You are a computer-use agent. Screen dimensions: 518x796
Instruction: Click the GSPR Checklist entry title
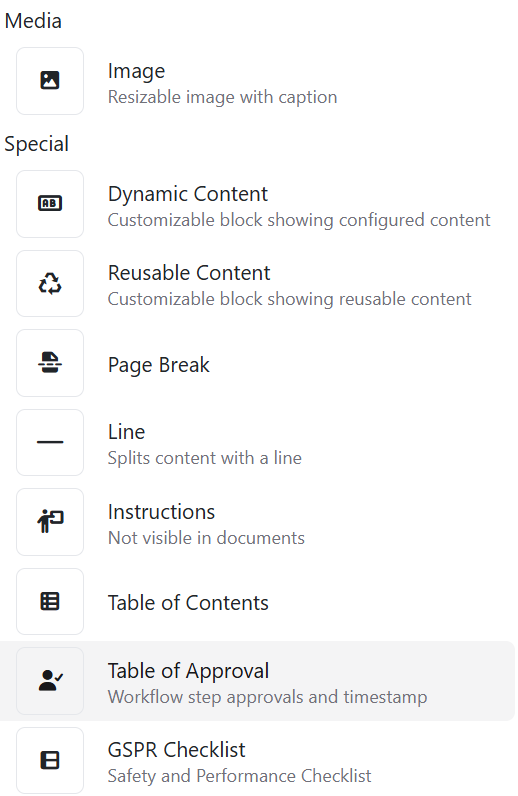[x=176, y=750]
